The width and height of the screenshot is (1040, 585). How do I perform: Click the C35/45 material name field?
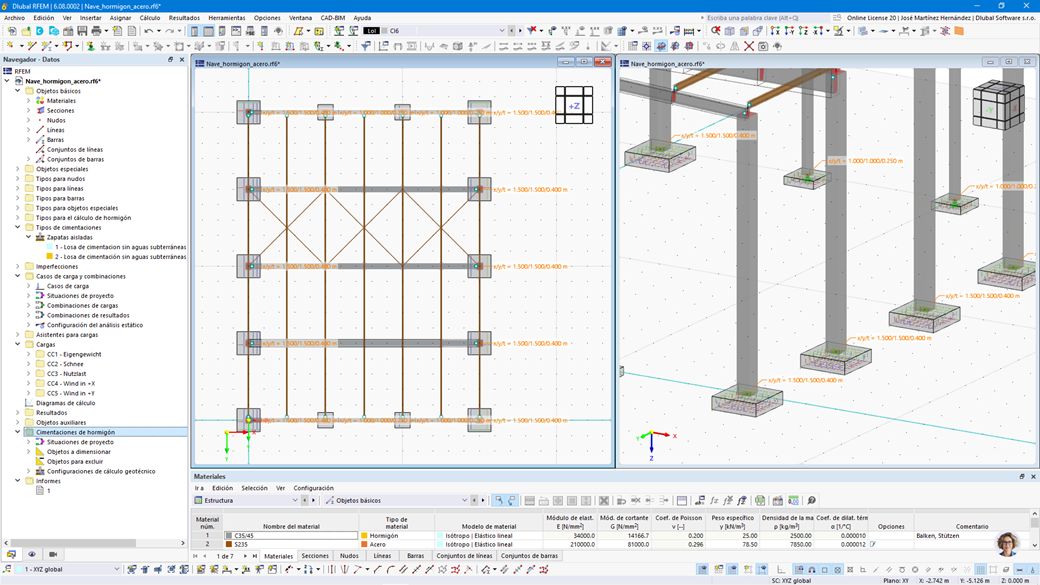(291, 535)
